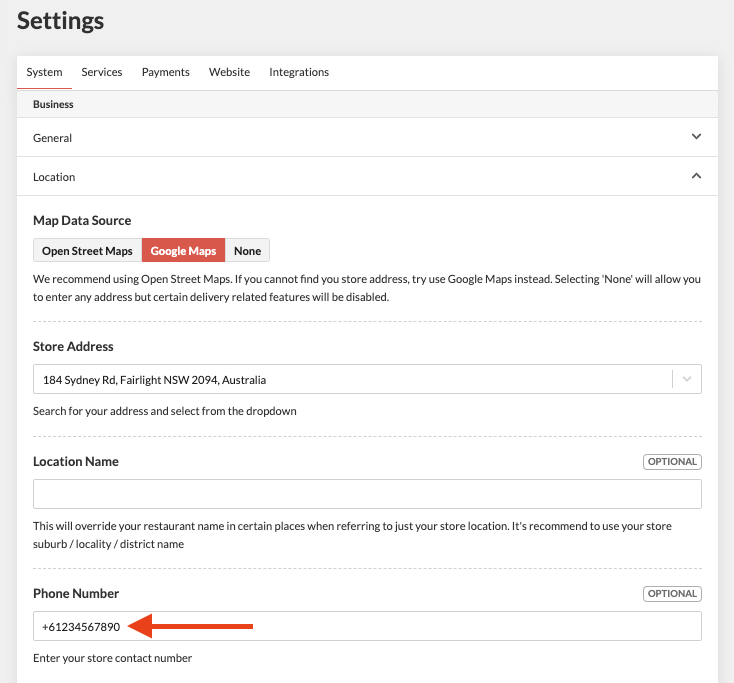This screenshot has height=683, width=734.
Task: Open the 184 Sydney Rd address combo box
Action: (350, 380)
